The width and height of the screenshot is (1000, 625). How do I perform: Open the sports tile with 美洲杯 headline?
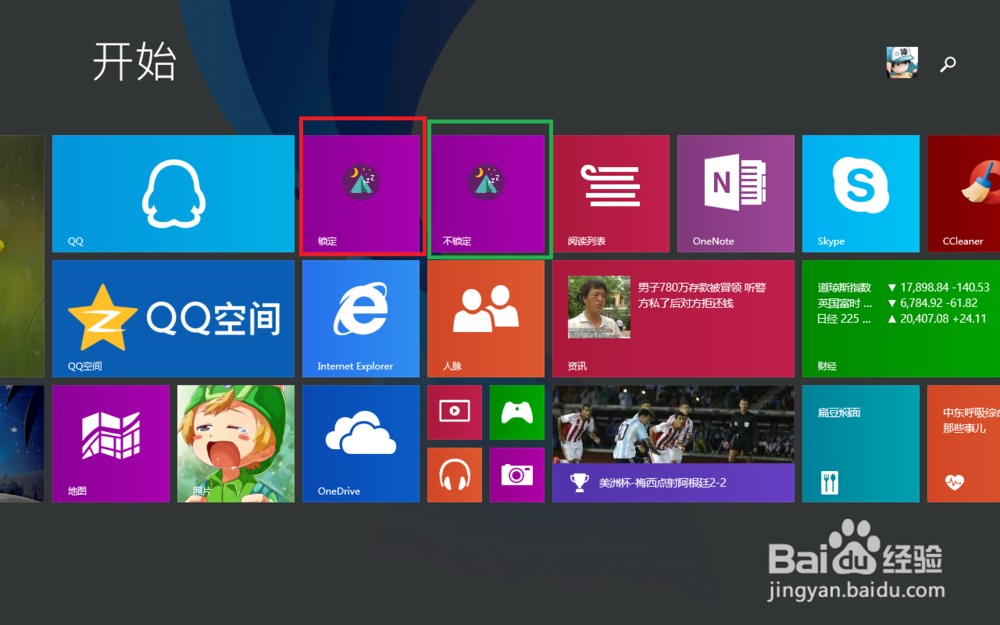(673, 443)
